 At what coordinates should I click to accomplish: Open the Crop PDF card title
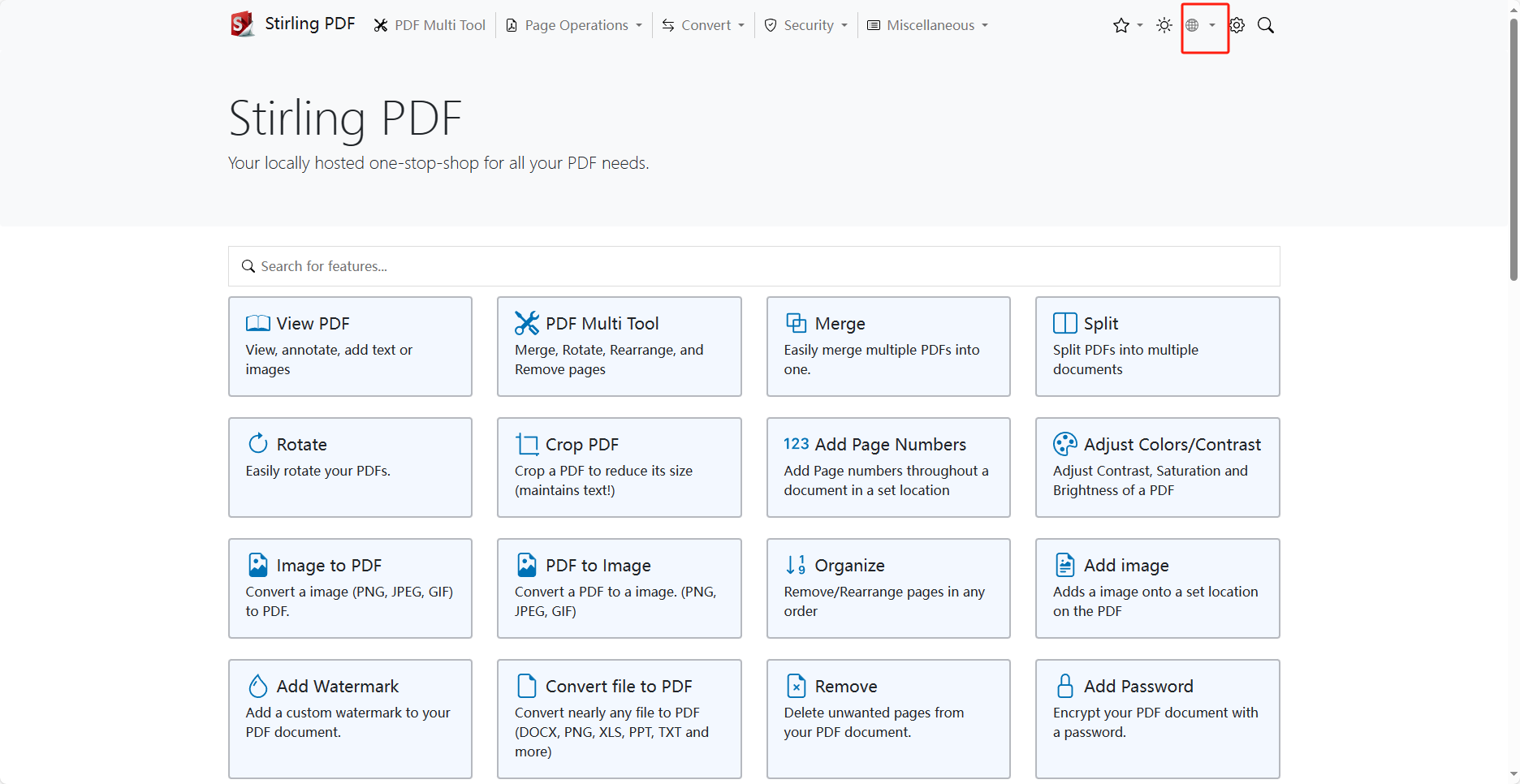[x=581, y=444]
